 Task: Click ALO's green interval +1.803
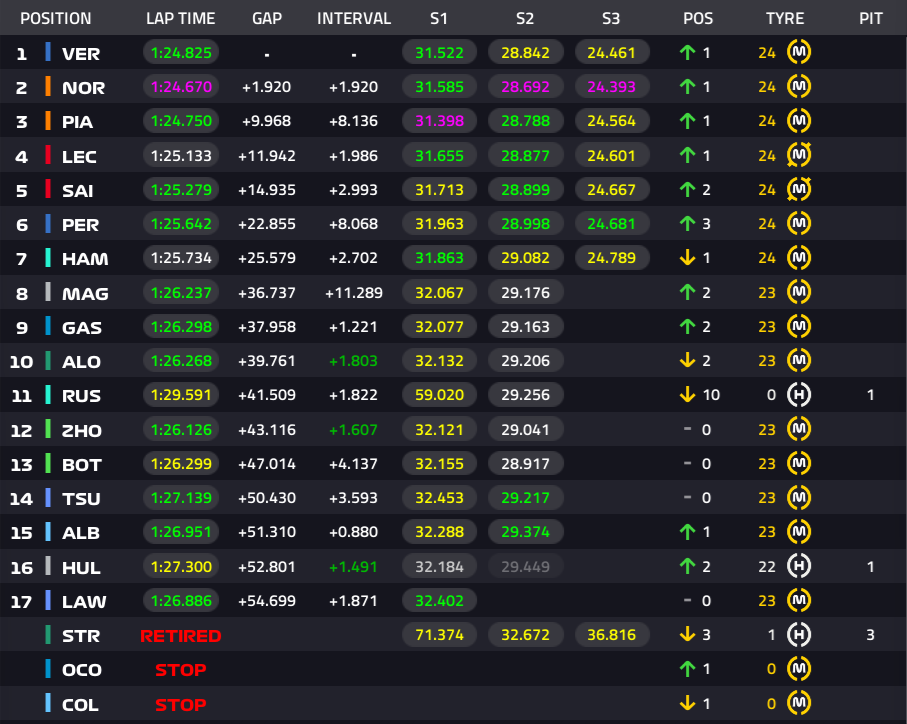click(x=353, y=361)
